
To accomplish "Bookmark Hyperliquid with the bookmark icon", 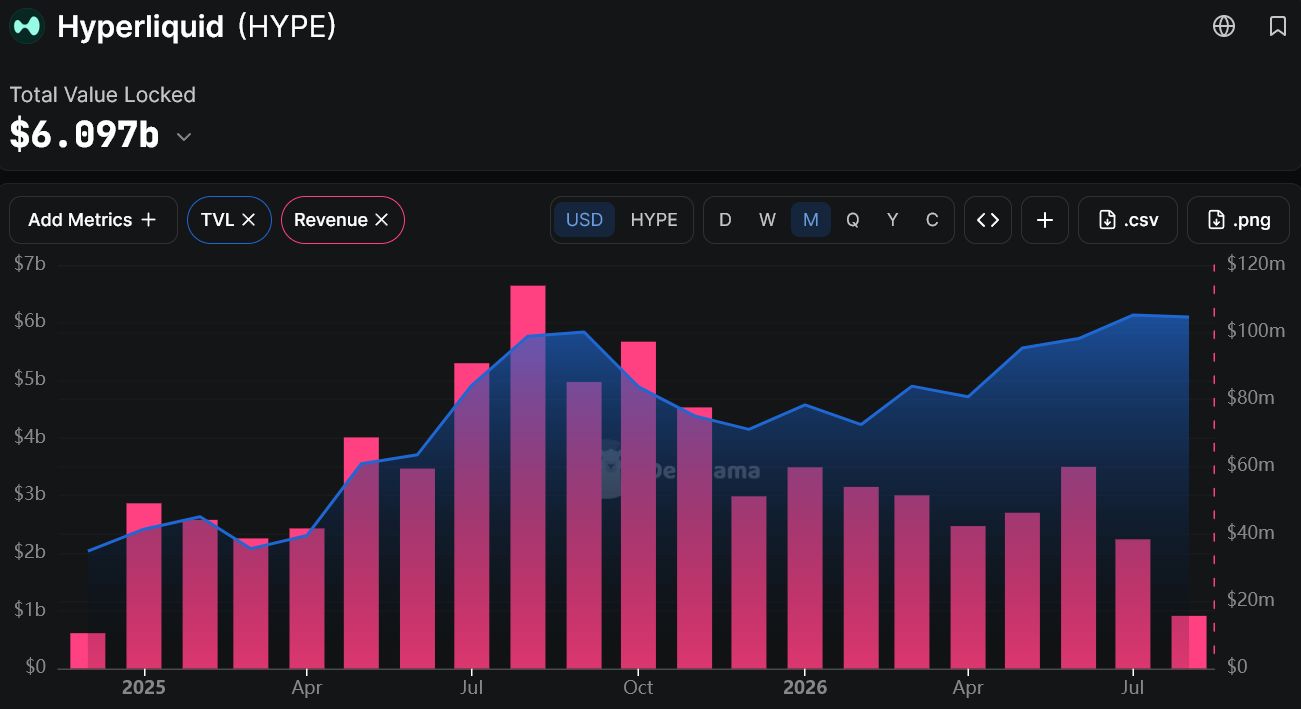I will coord(1278,26).
